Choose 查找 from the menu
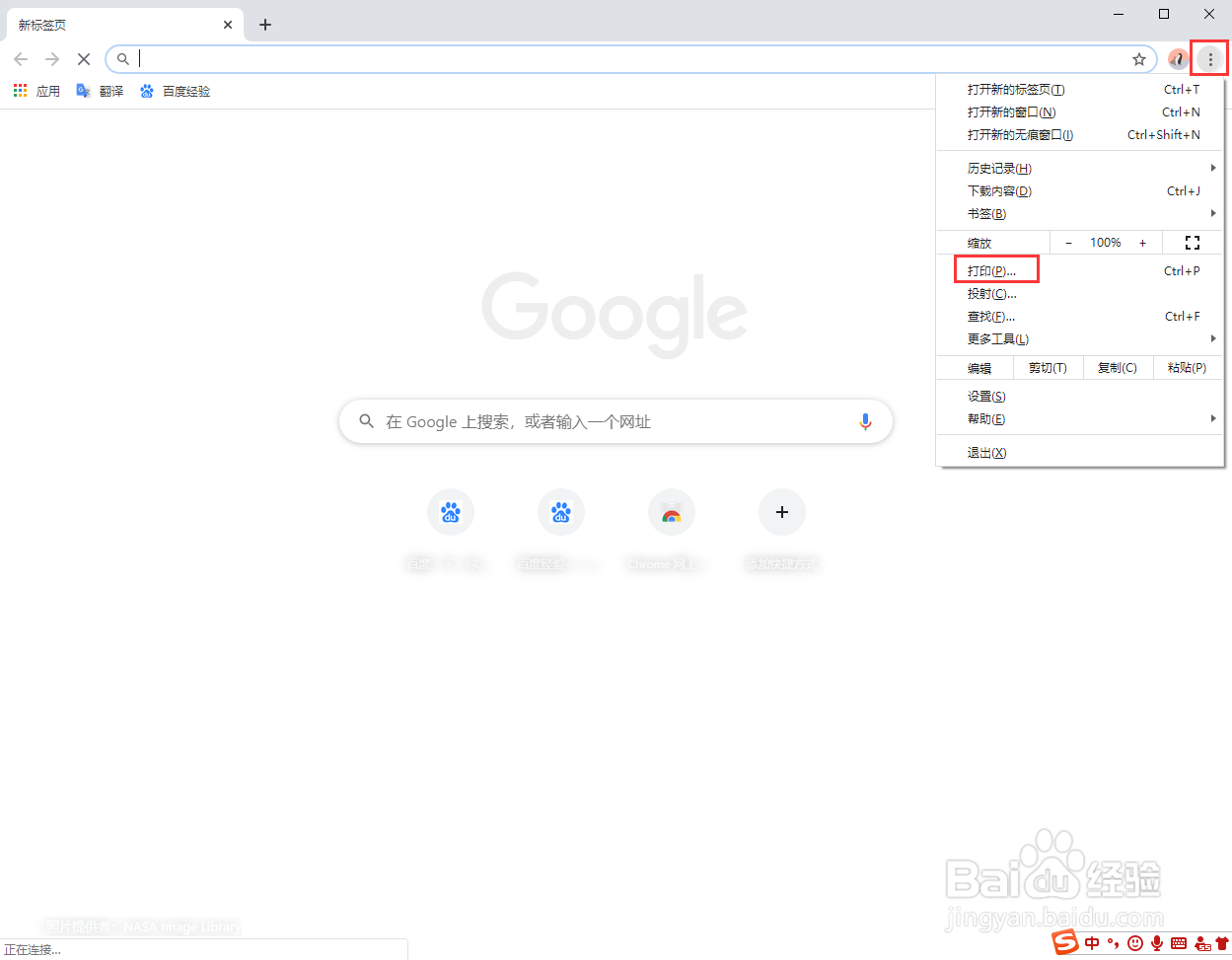 click(1080, 316)
